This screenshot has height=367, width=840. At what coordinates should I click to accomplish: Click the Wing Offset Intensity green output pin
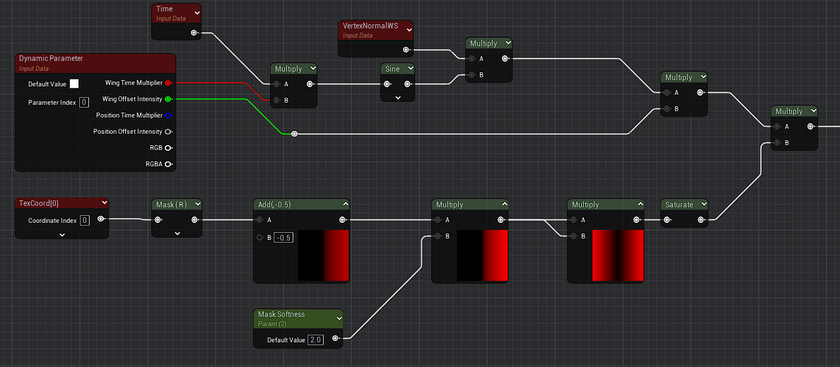(168, 99)
